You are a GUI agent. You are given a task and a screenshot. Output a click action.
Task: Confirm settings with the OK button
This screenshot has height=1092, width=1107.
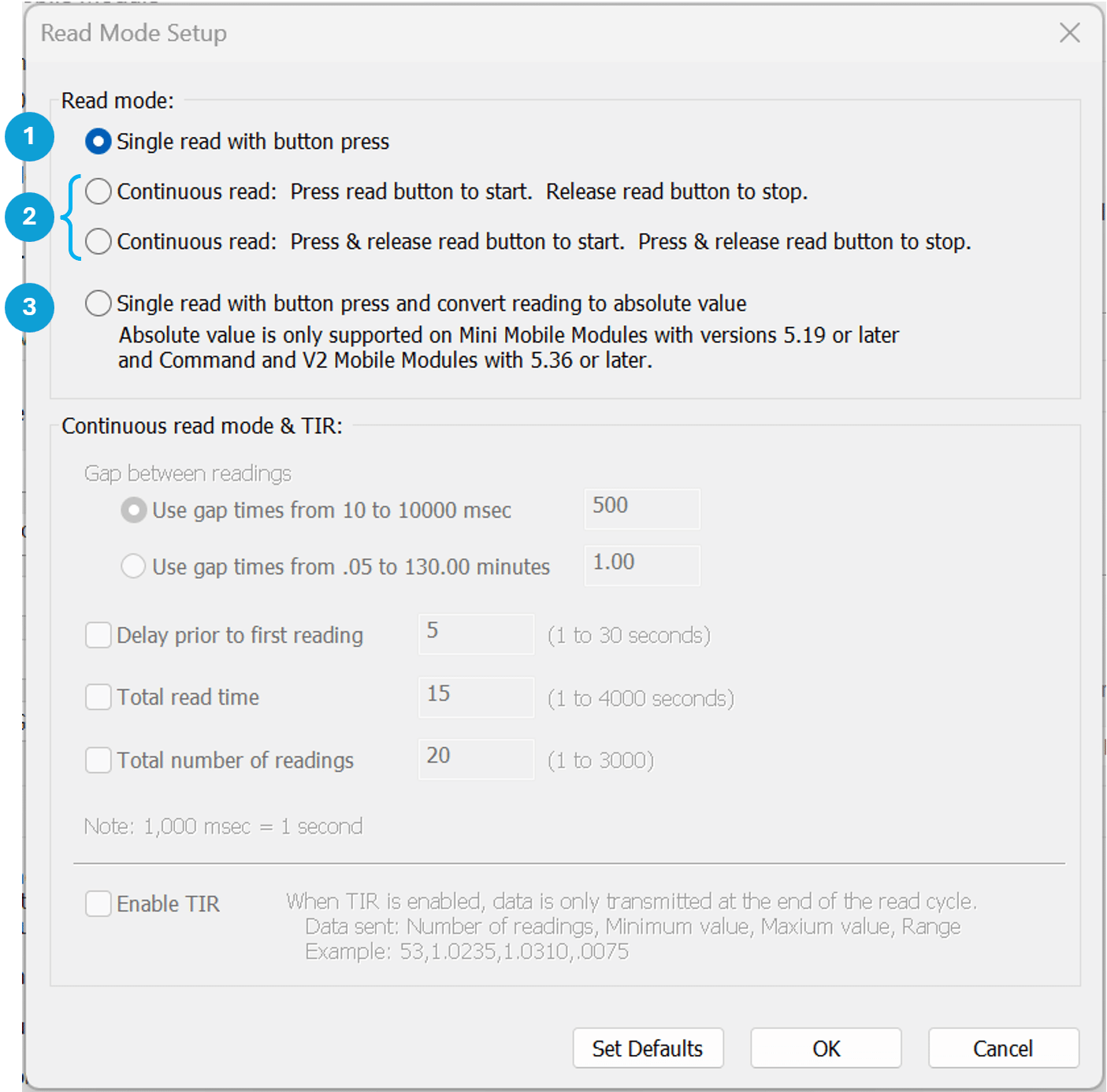tap(826, 1049)
